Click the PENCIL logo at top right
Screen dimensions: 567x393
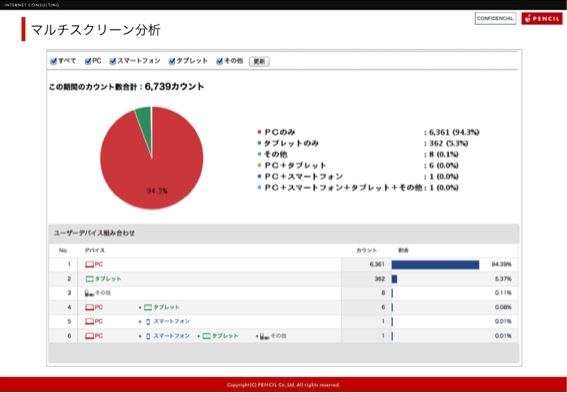pyautogui.click(x=542, y=18)
